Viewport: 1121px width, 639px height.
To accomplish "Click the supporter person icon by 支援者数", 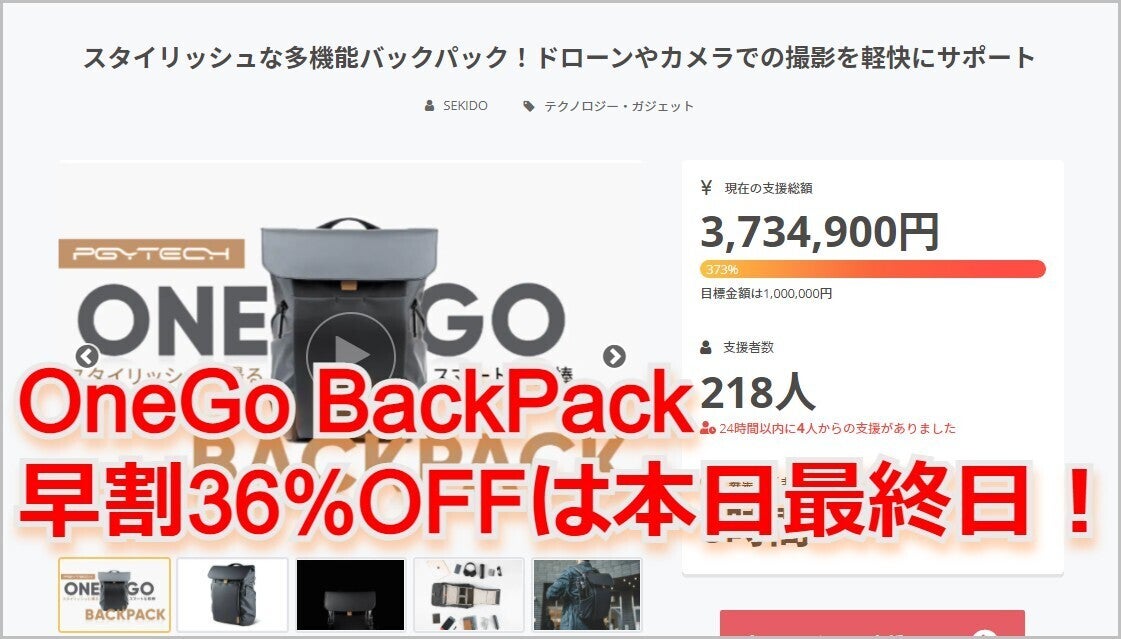I will tap(706, 347).
